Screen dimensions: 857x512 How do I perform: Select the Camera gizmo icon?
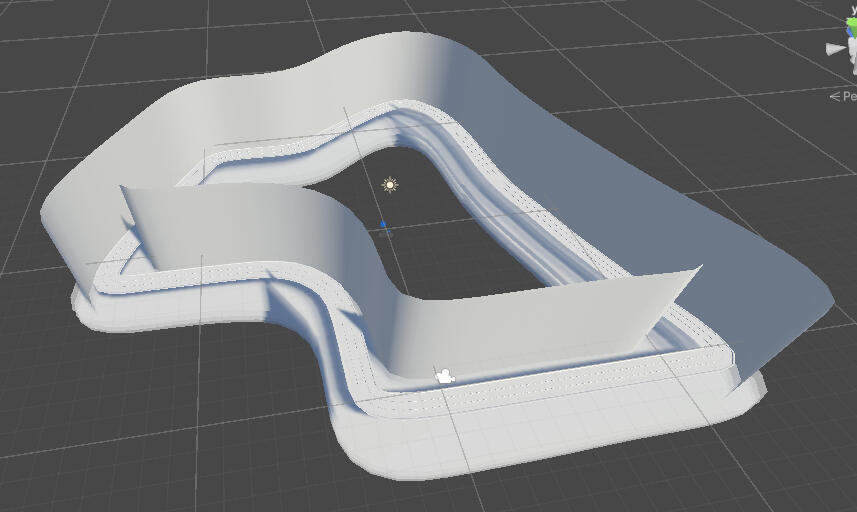click(446, 376)
